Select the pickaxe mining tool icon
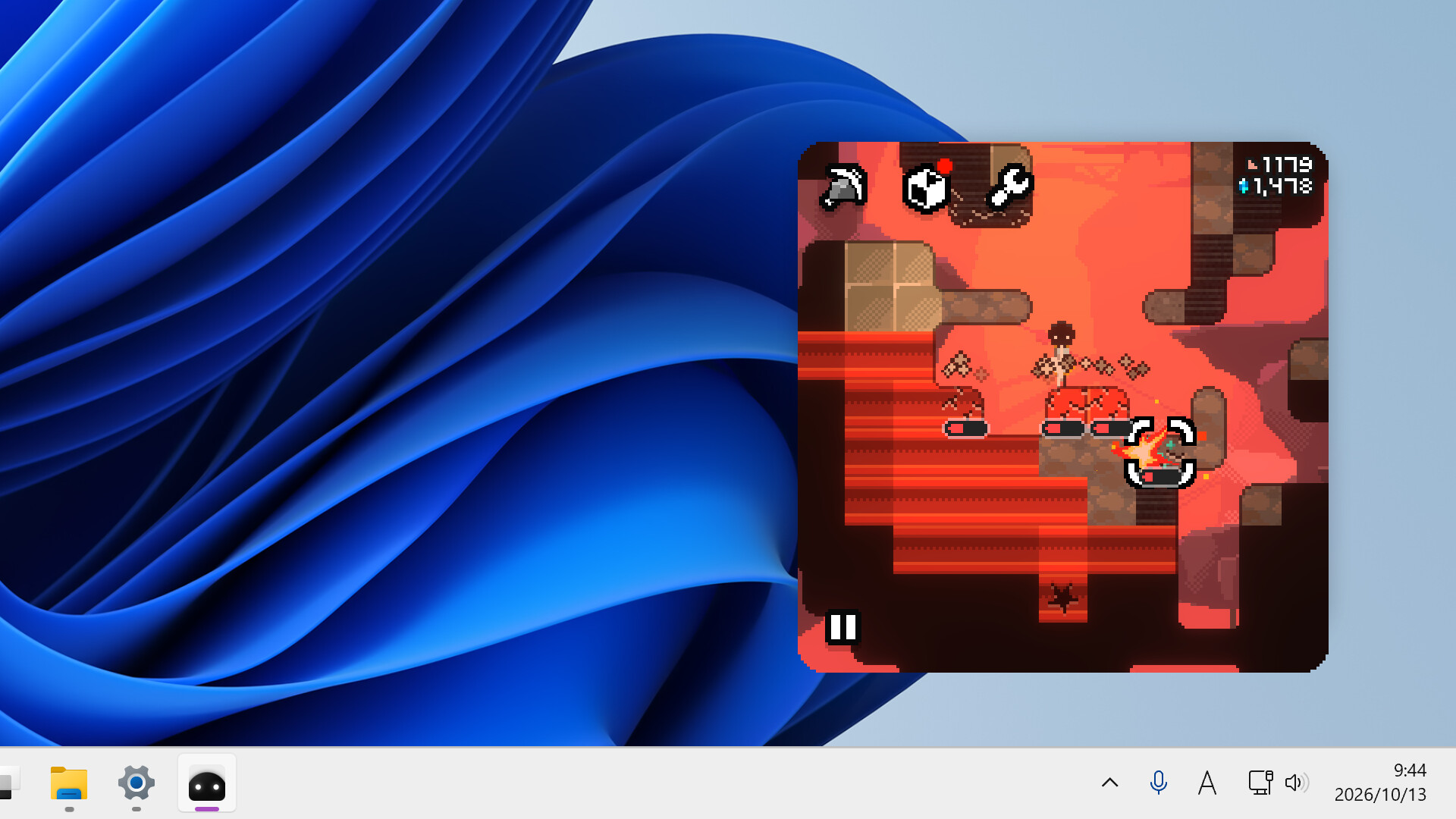Viewport: 1456px width, 819px height. (843, 187)
